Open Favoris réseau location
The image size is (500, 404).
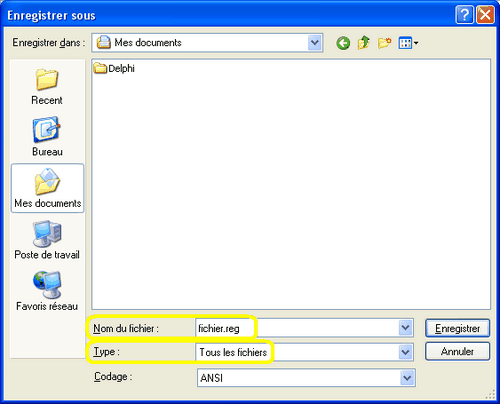point(47,291)
